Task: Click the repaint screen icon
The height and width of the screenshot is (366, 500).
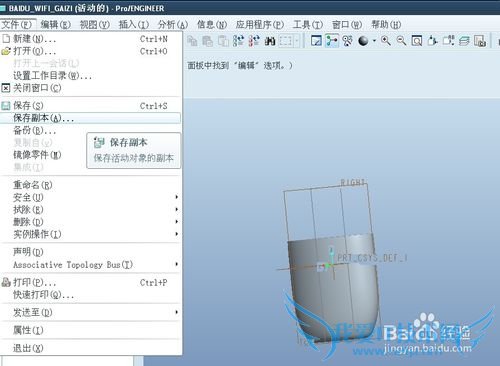Action: 316,41
